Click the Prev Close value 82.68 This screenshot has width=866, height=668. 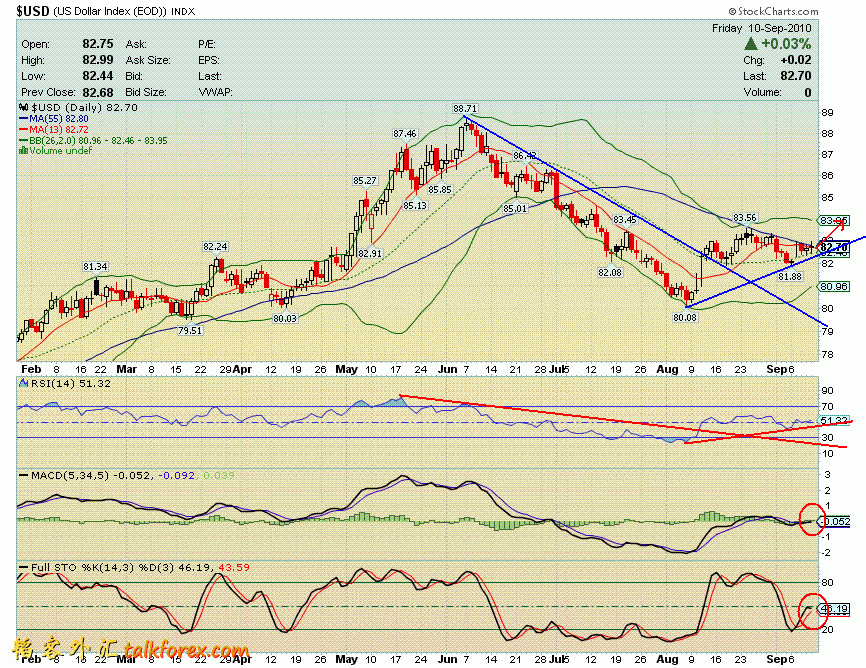(98, 92)
